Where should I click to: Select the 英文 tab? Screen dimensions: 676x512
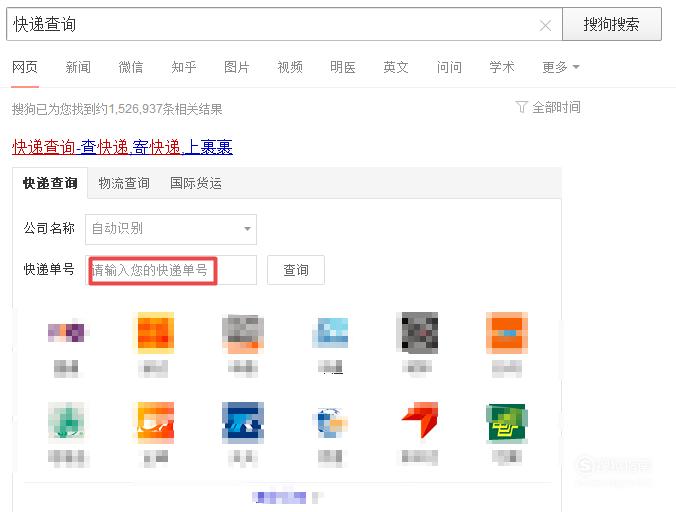coord(396,67)
